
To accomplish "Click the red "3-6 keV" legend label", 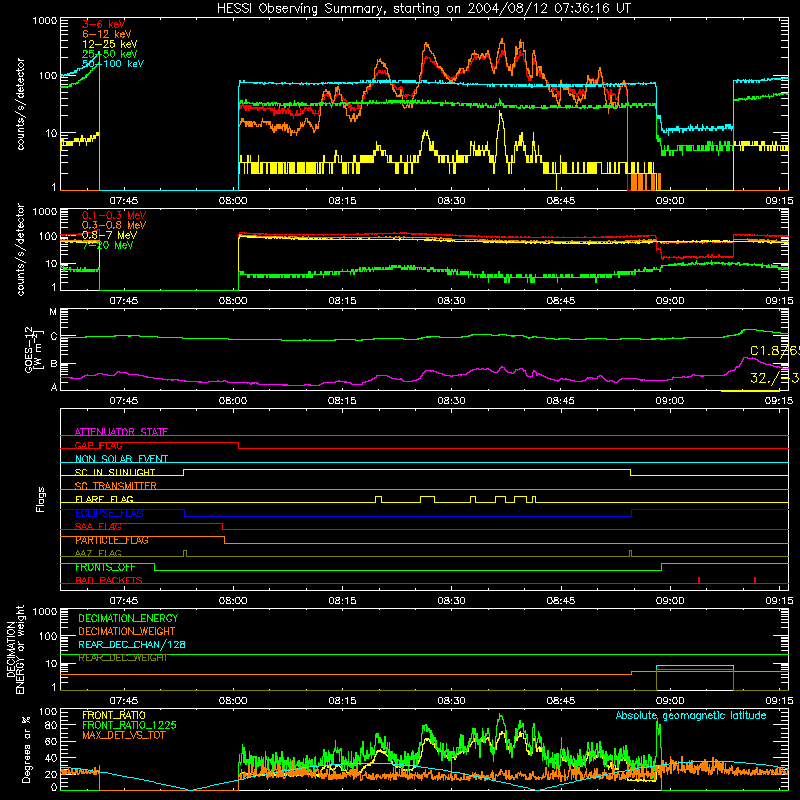I will (x=103, y=24).
